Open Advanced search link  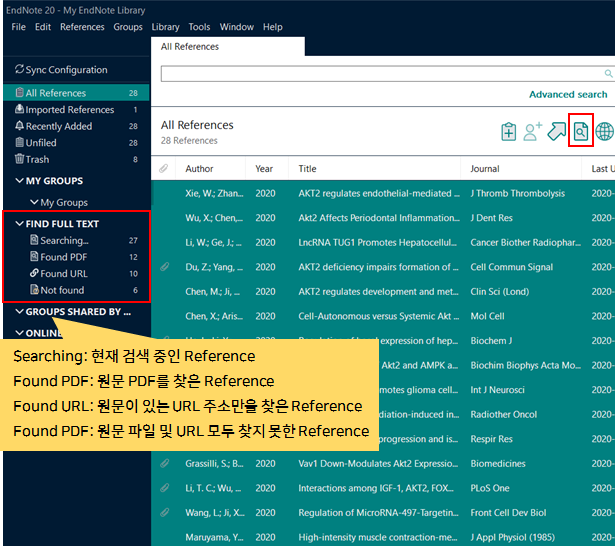click(568, 95)
